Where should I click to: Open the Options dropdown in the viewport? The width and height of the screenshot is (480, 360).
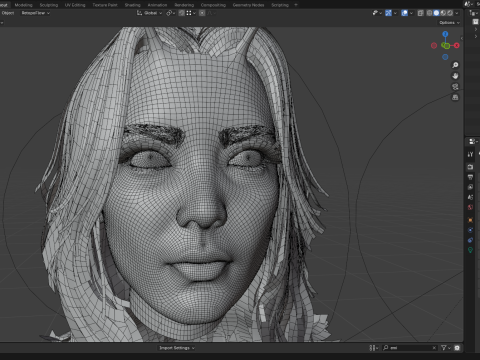pyautogui.click(x=449, y=23)
